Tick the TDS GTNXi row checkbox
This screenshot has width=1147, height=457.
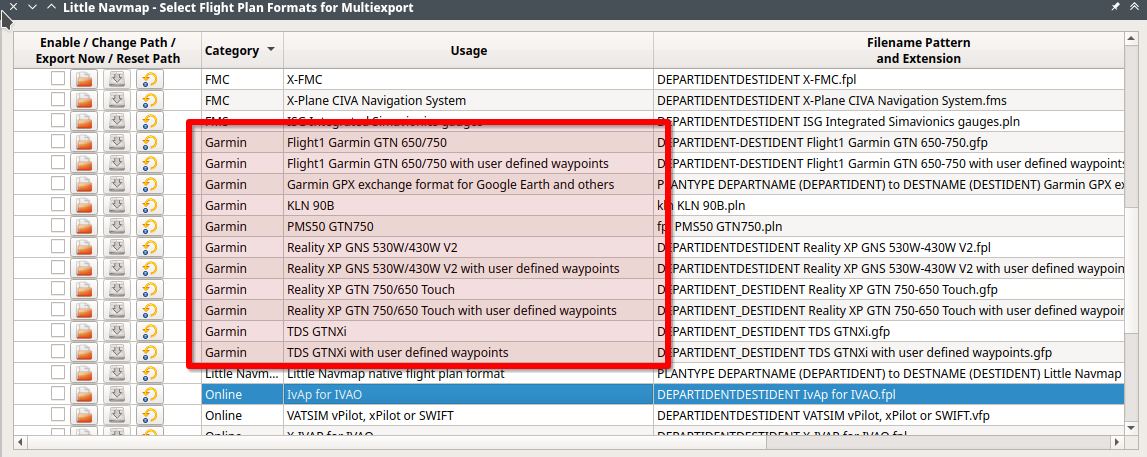pyautogui.click(x=58, y=331)
